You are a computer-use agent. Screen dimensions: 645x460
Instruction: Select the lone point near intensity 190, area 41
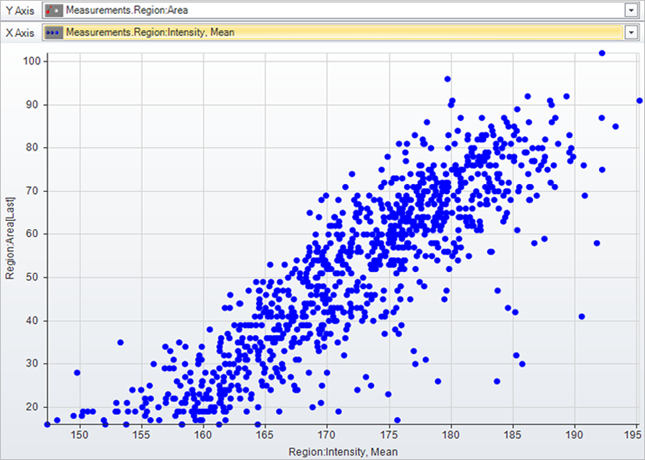click(581, 317)
